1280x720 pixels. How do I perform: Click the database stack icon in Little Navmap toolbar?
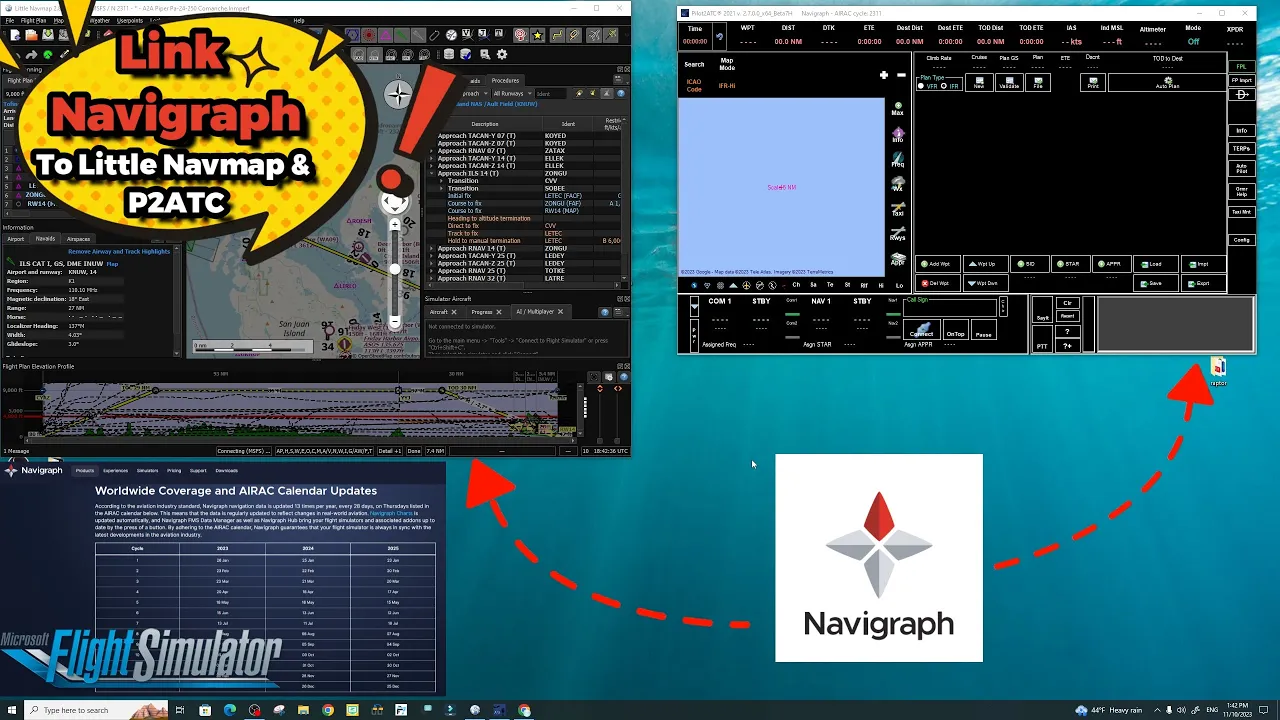tap(449, 54)
